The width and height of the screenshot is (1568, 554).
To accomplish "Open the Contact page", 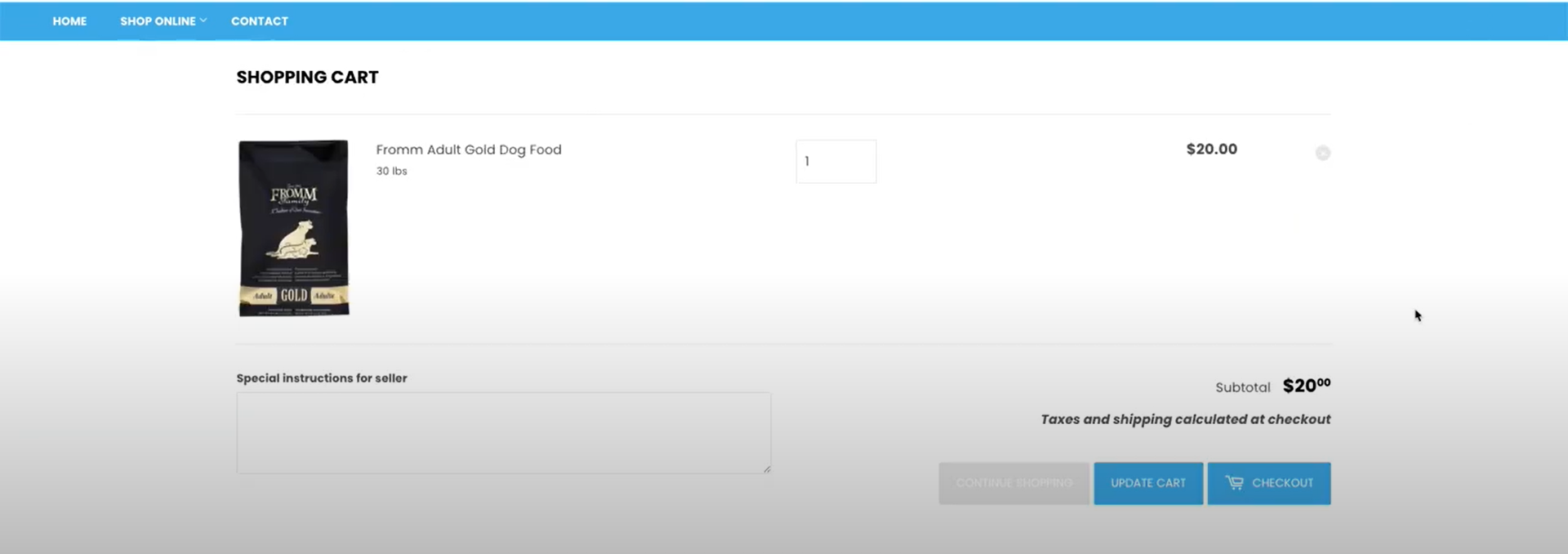I will coord(259,21).
